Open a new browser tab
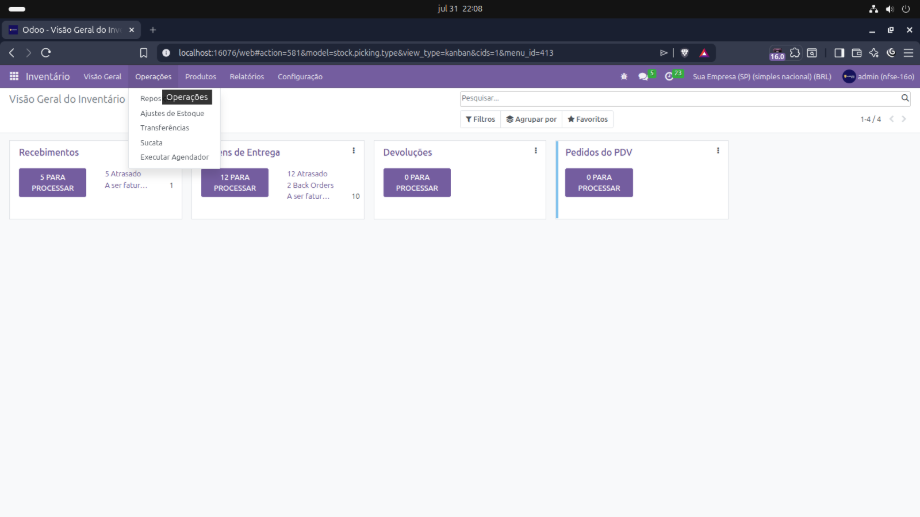The height and width of the screenshot is (517, 920). [153, 30]
